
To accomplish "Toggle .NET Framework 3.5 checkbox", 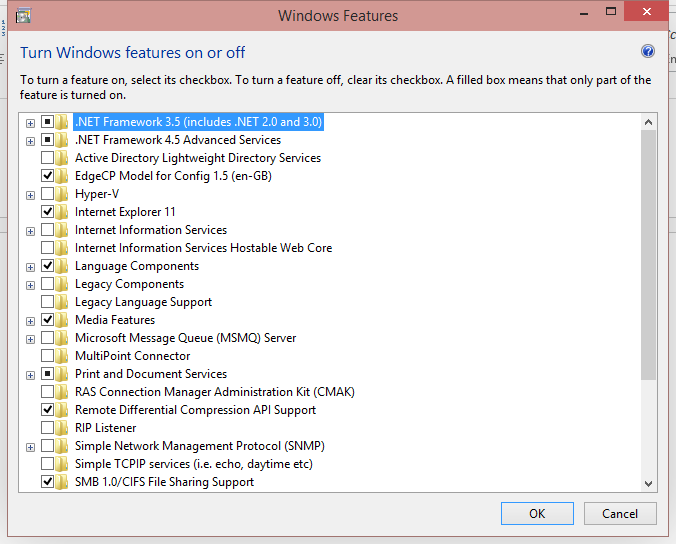I will [x=47, y=122].
